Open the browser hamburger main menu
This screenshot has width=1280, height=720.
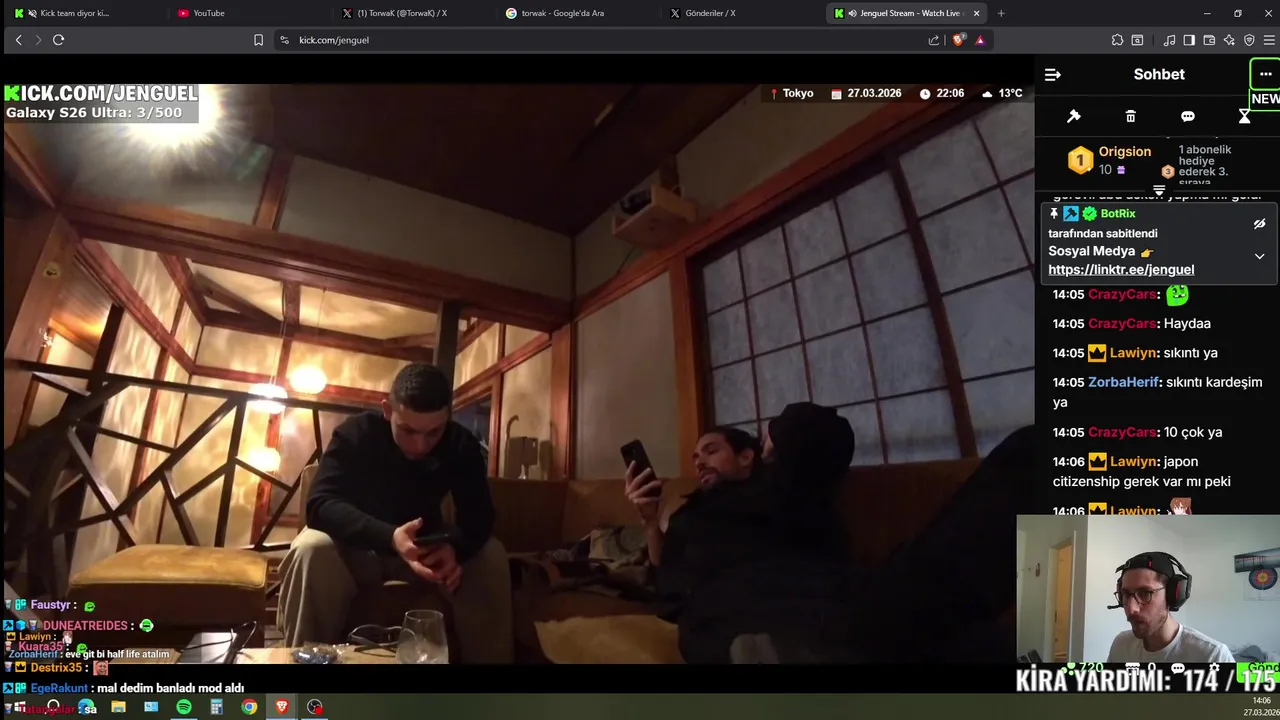[x=1269, y=40]
